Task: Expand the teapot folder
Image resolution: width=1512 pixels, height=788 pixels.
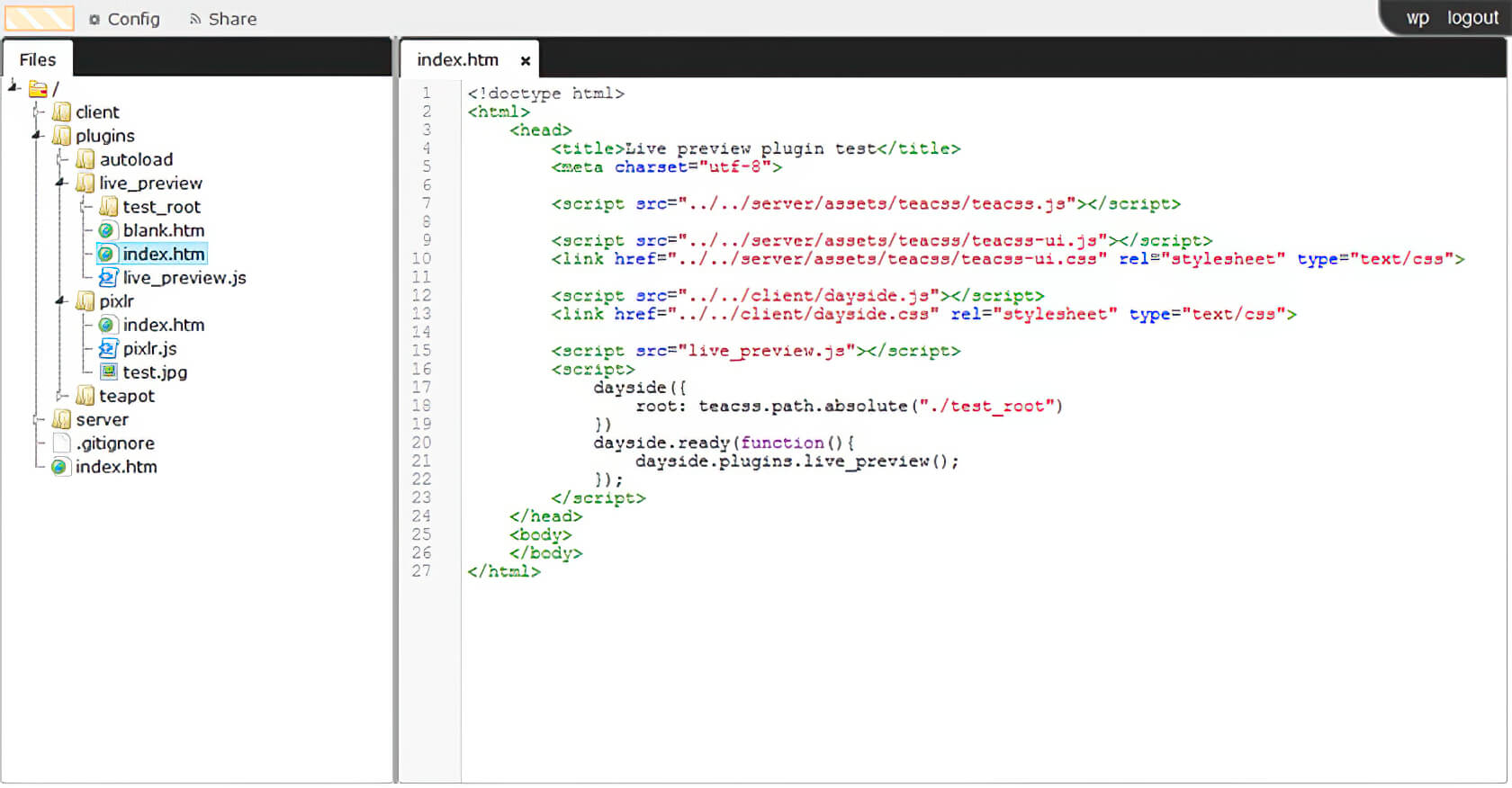Action: pyautogui.click(x=61, y=396)
